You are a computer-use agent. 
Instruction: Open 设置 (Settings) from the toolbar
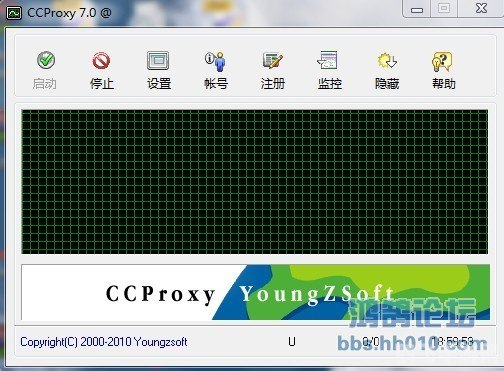(158, 60)
